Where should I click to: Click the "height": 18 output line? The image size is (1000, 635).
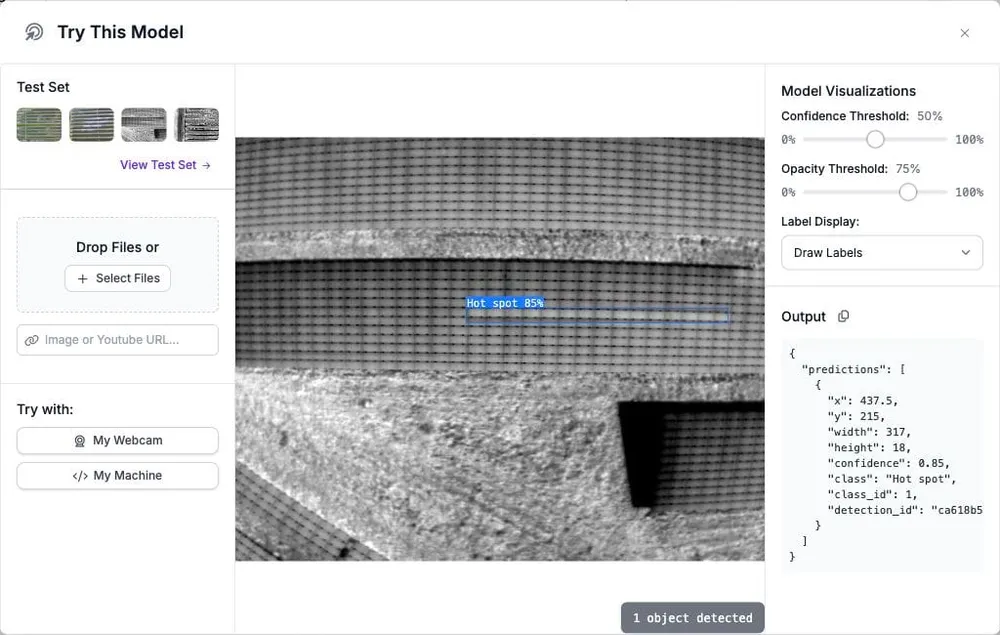point(869,448)
